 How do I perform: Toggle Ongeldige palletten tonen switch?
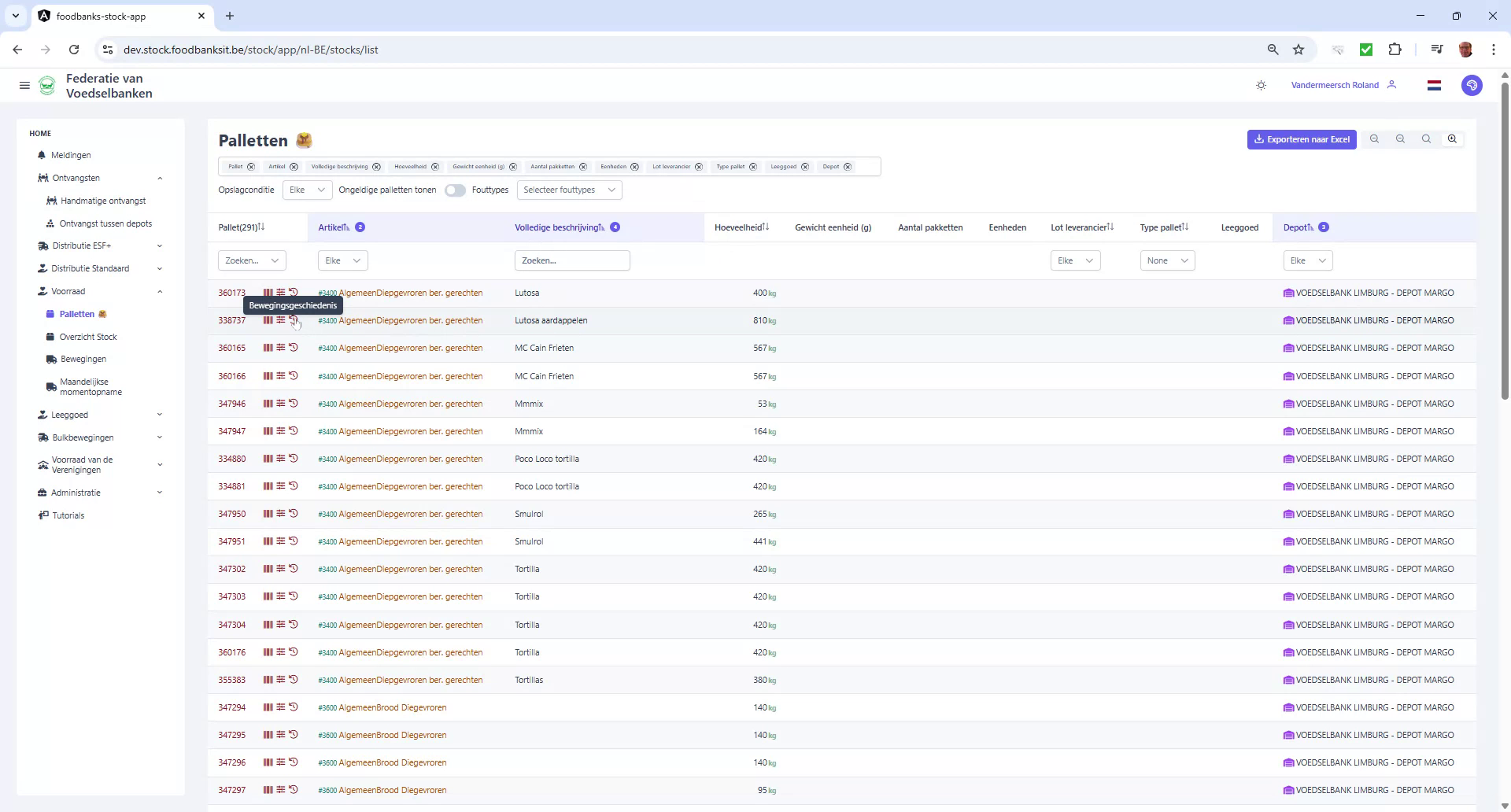pos(455,190)
